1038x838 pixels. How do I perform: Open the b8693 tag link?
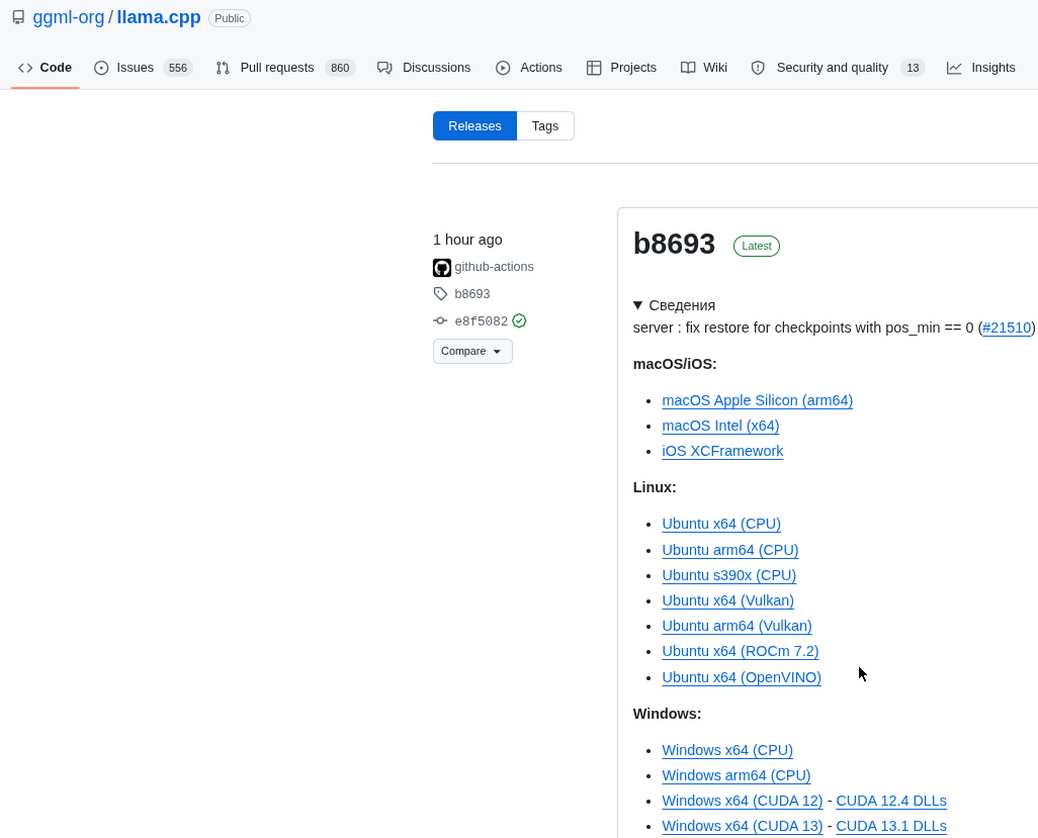(472, 293)
